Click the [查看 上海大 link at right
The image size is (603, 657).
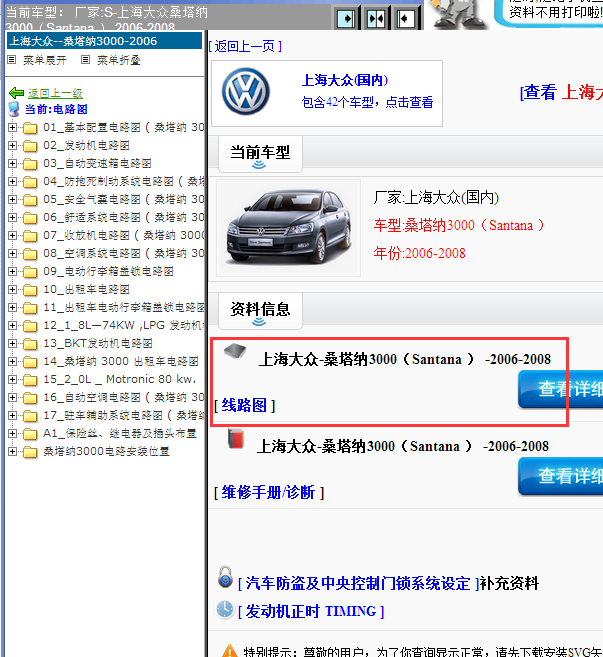coord(561,92)
